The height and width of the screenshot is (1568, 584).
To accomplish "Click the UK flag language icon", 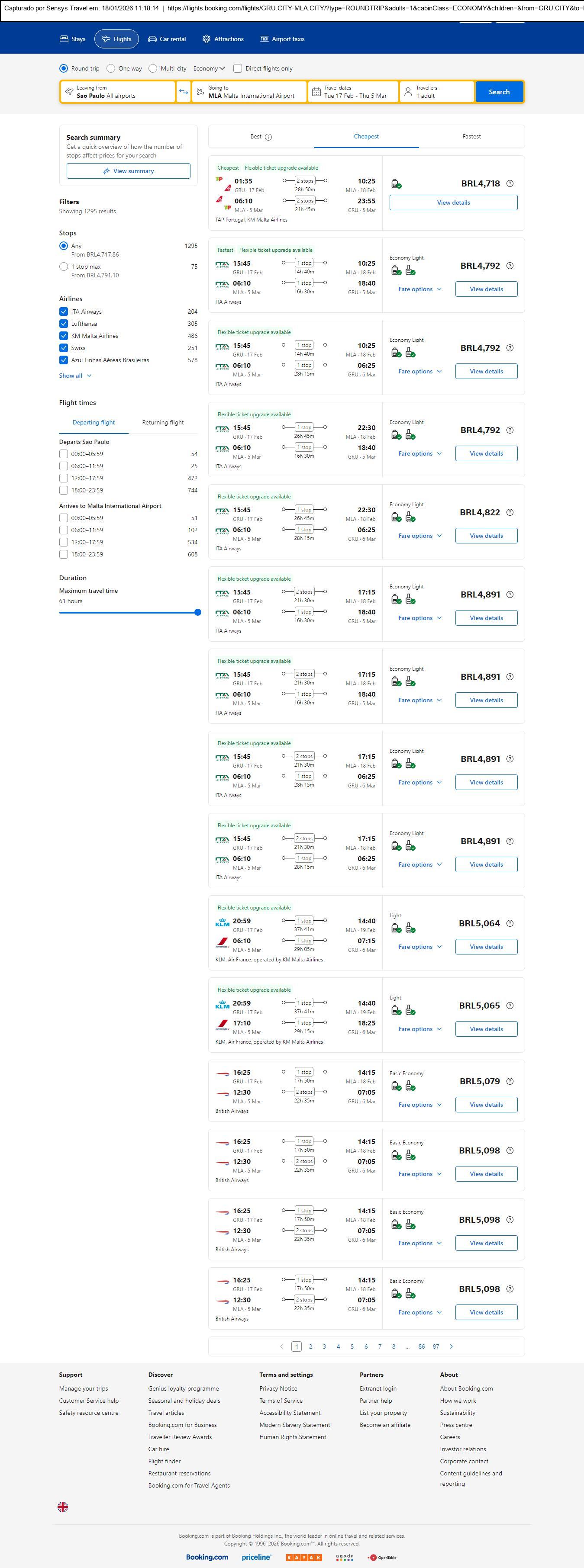I will (63, 1507).
